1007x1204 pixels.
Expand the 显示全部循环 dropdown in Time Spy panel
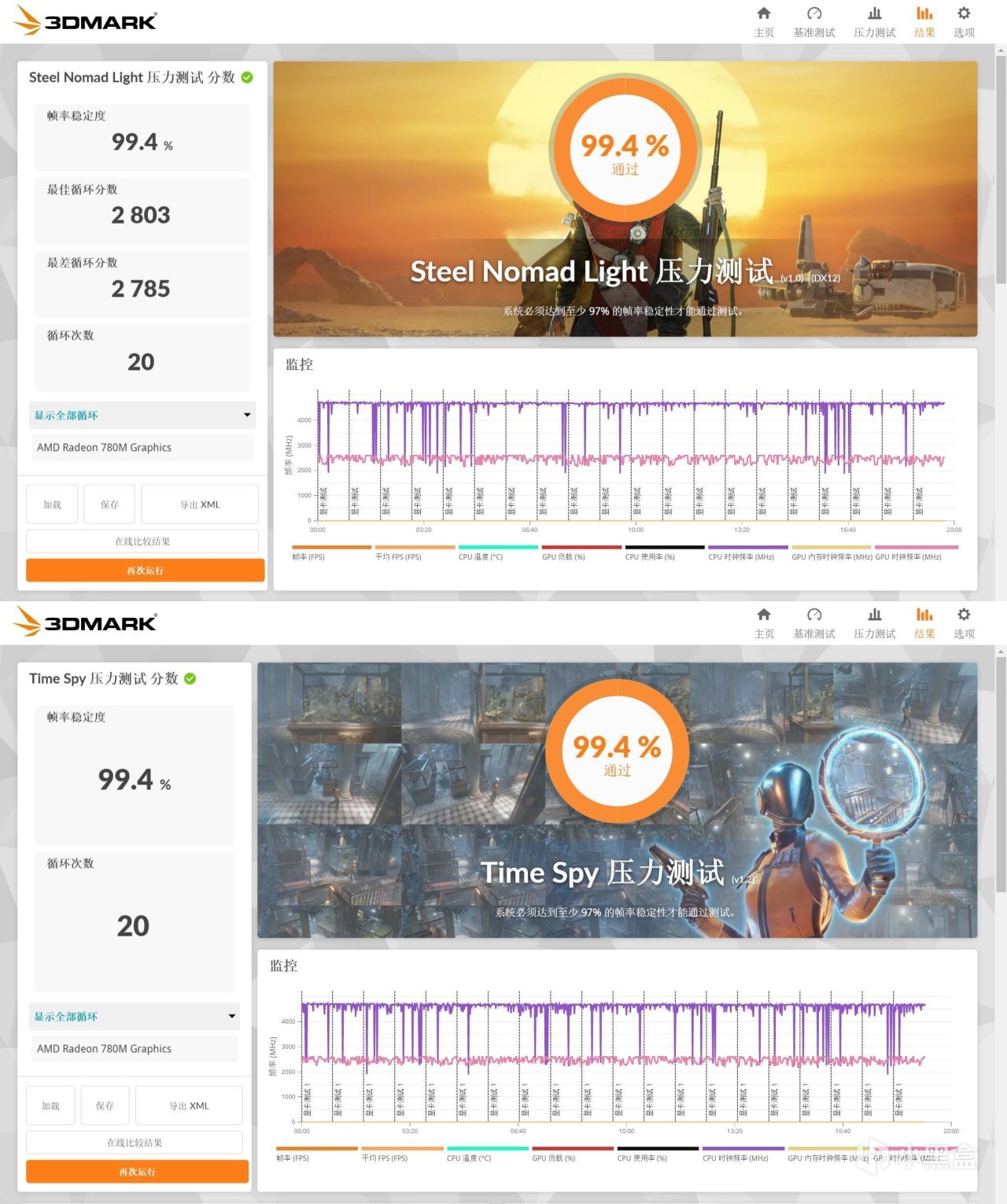tap(134, 1017)
